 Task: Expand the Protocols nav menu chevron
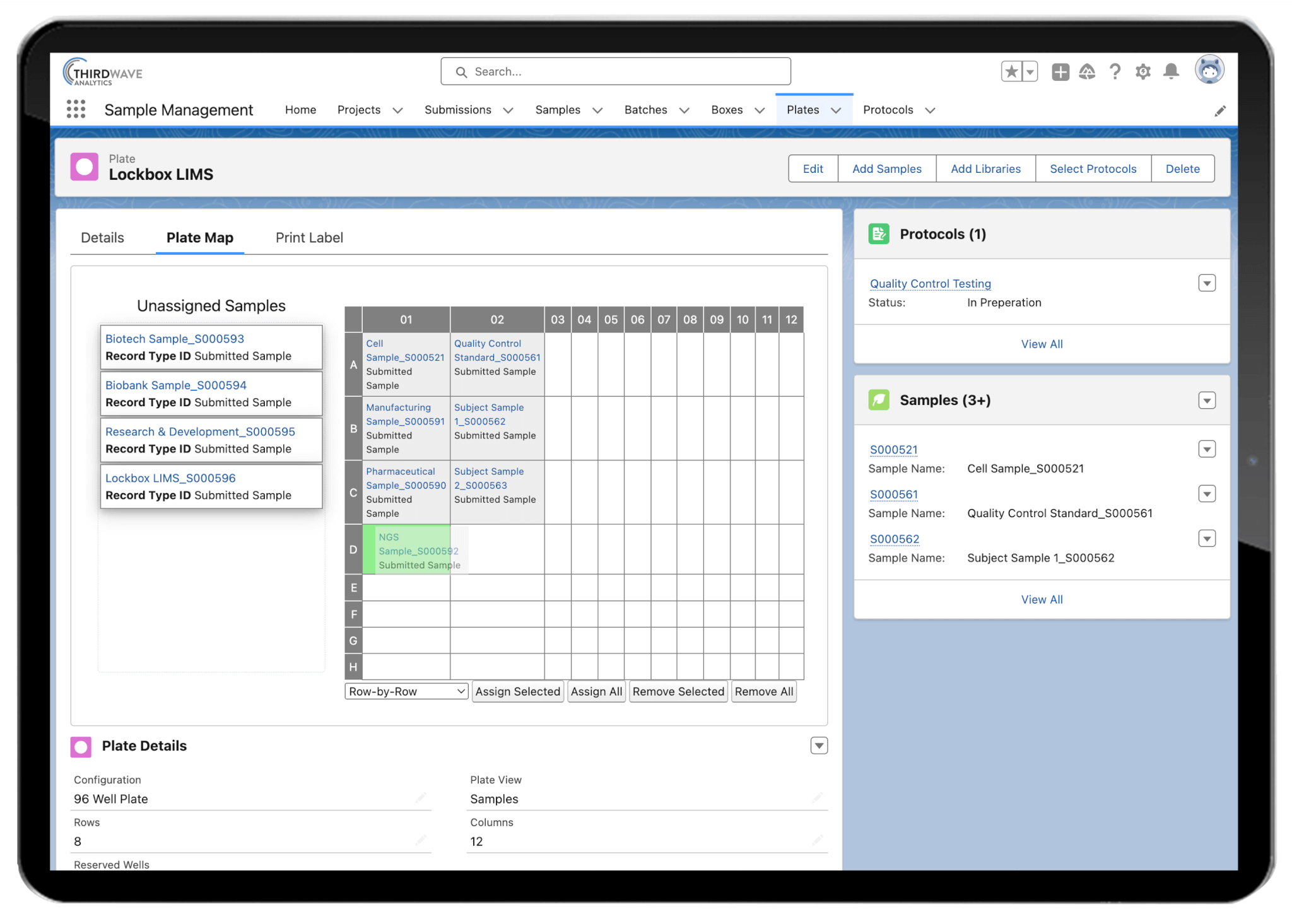point(930,110)
